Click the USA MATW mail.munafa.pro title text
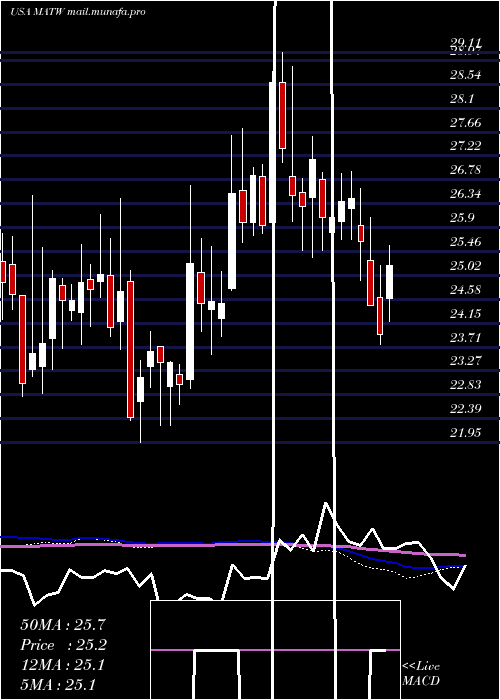500x700 pixels. (x=78, y=12)
